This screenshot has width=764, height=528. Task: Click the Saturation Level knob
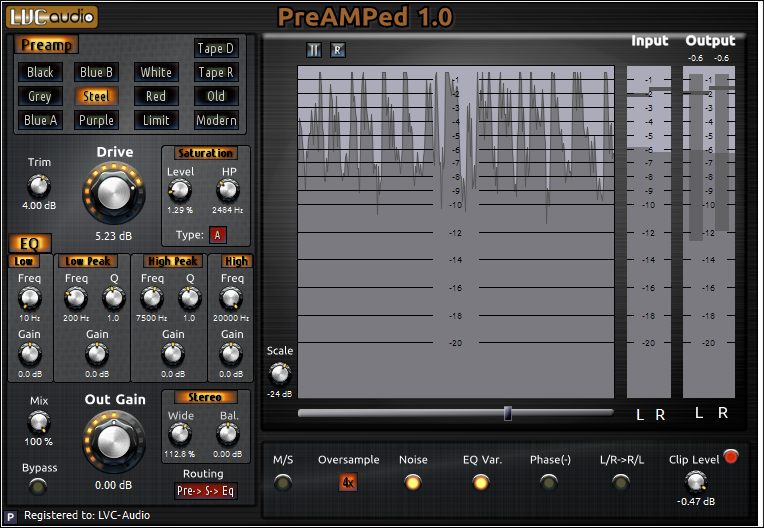point(180,190)
